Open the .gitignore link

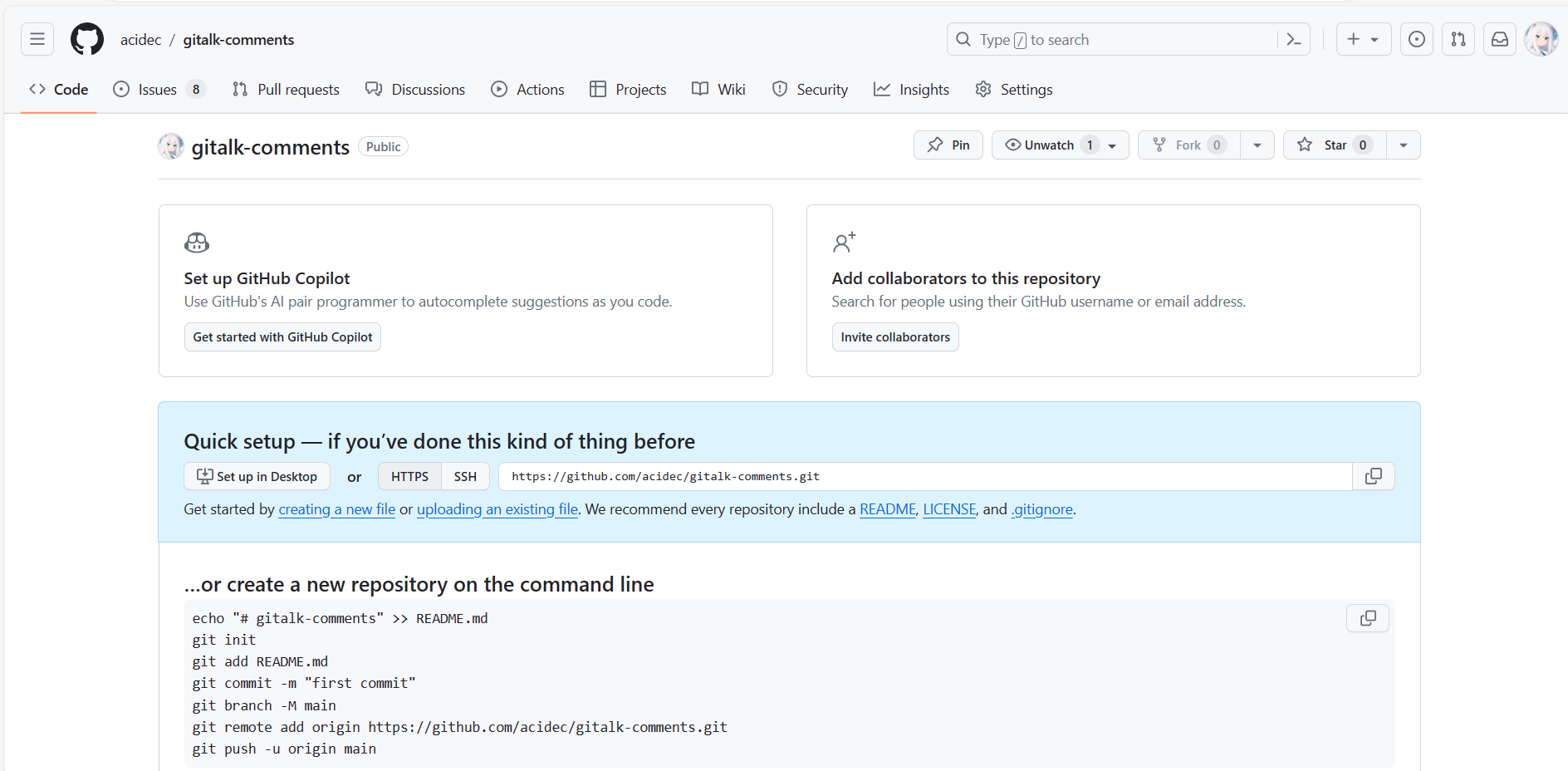(x=1041, y=509)
